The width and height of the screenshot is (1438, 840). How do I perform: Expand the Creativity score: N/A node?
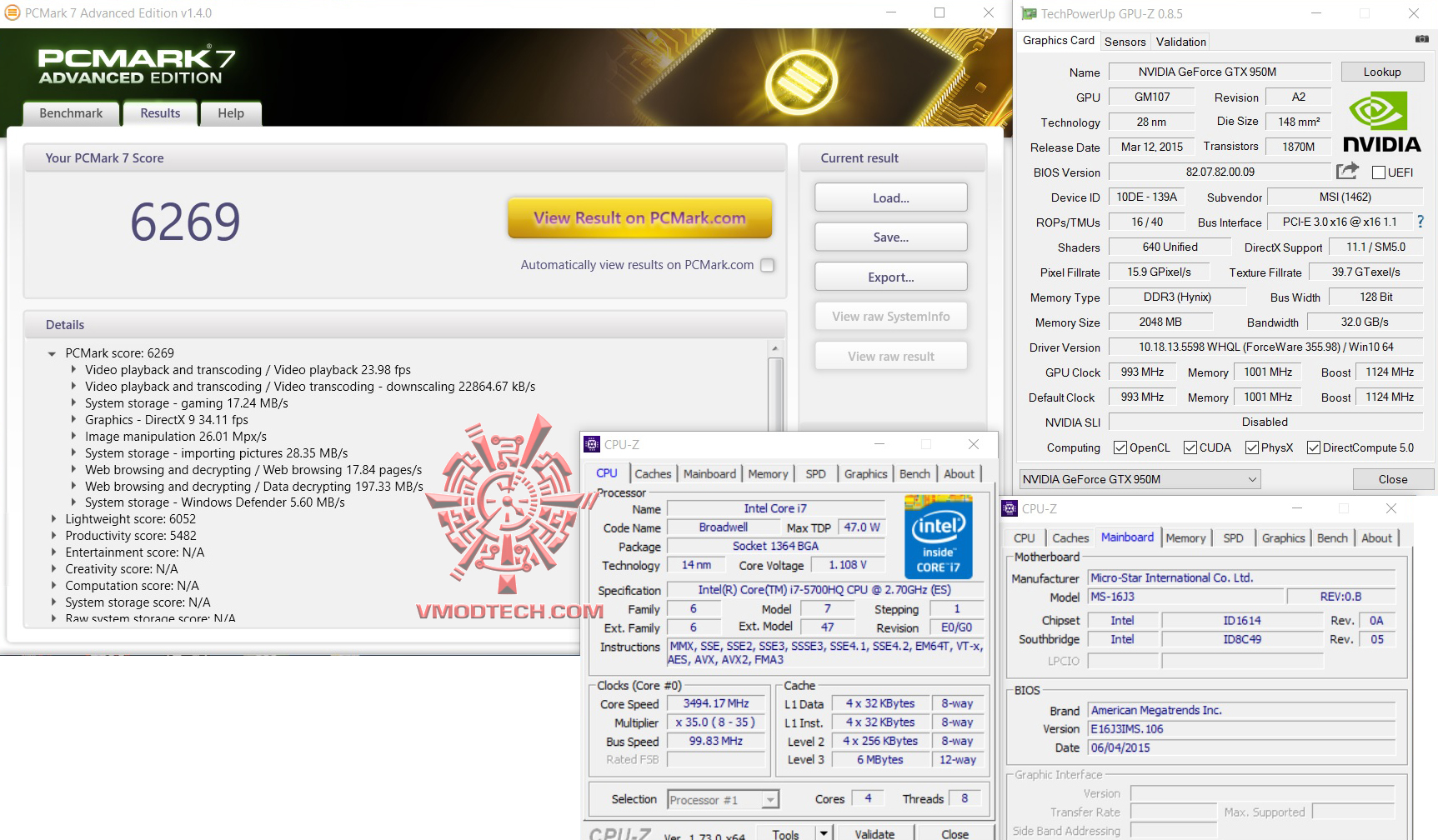(x=53, y=569)
